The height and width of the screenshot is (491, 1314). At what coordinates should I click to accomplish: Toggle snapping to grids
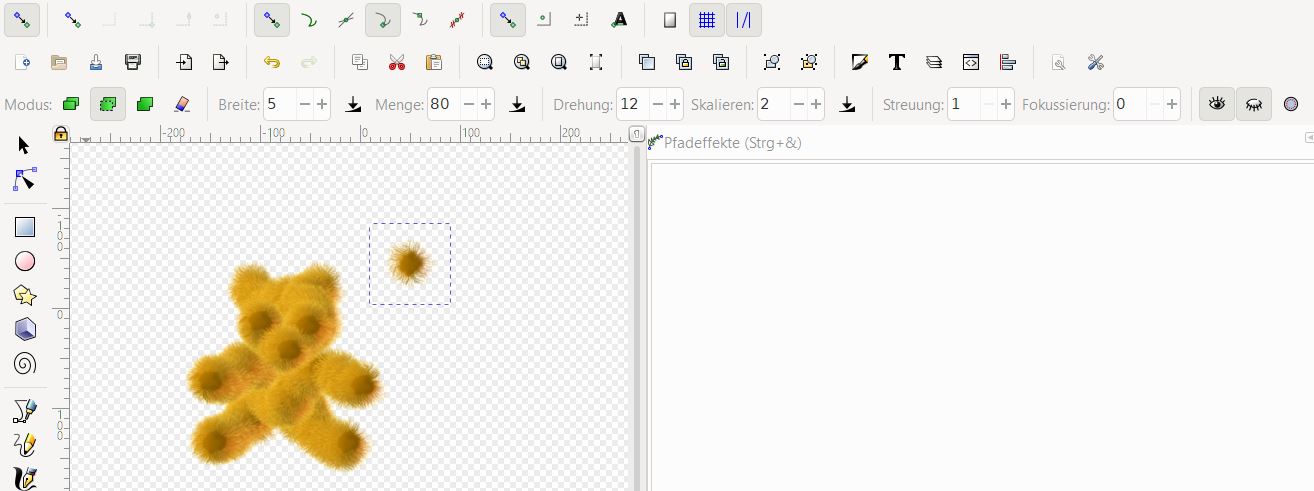pyautogui.click(x=707, y=19)
